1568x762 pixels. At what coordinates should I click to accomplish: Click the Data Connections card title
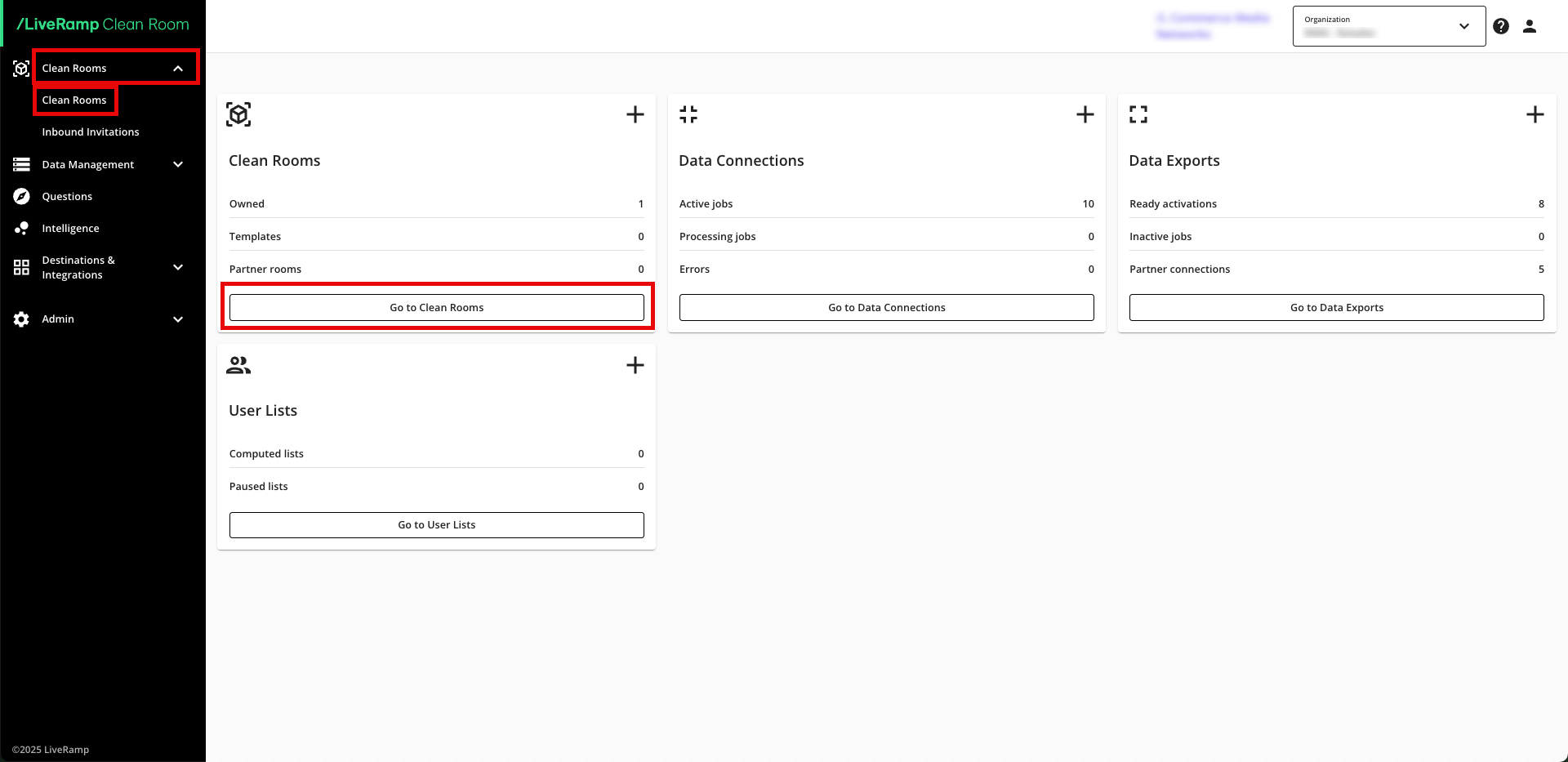coord(742,161)
